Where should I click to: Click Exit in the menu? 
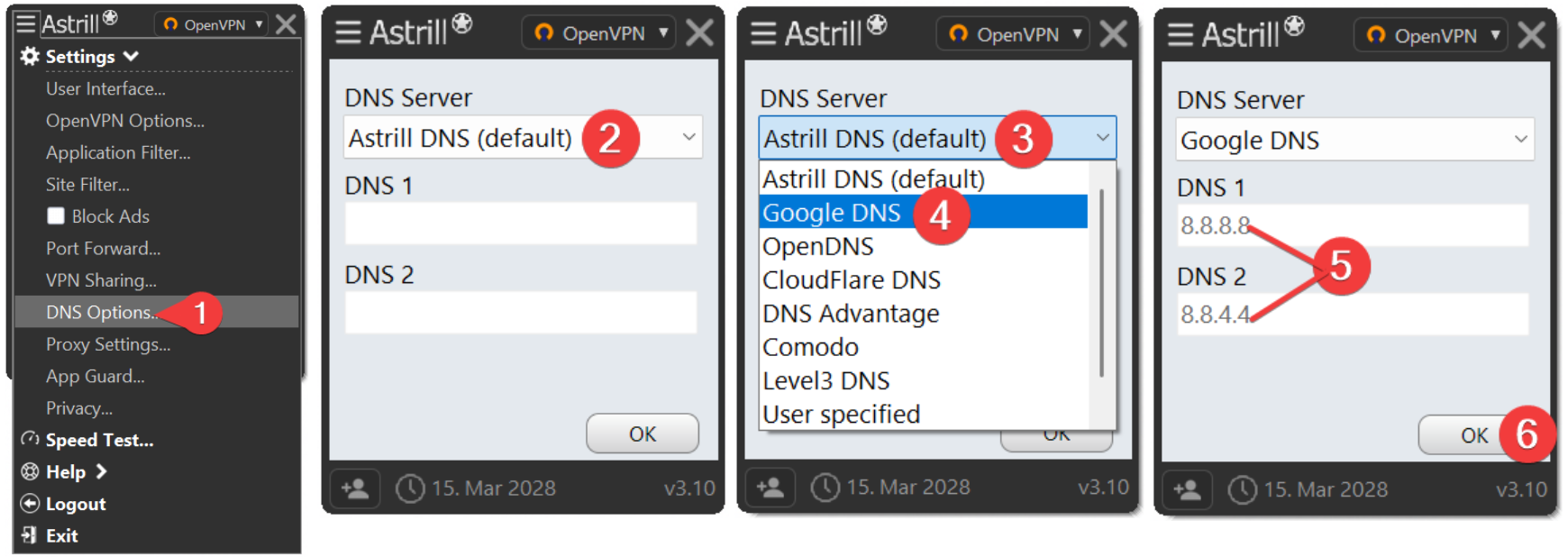coord(62,535)
